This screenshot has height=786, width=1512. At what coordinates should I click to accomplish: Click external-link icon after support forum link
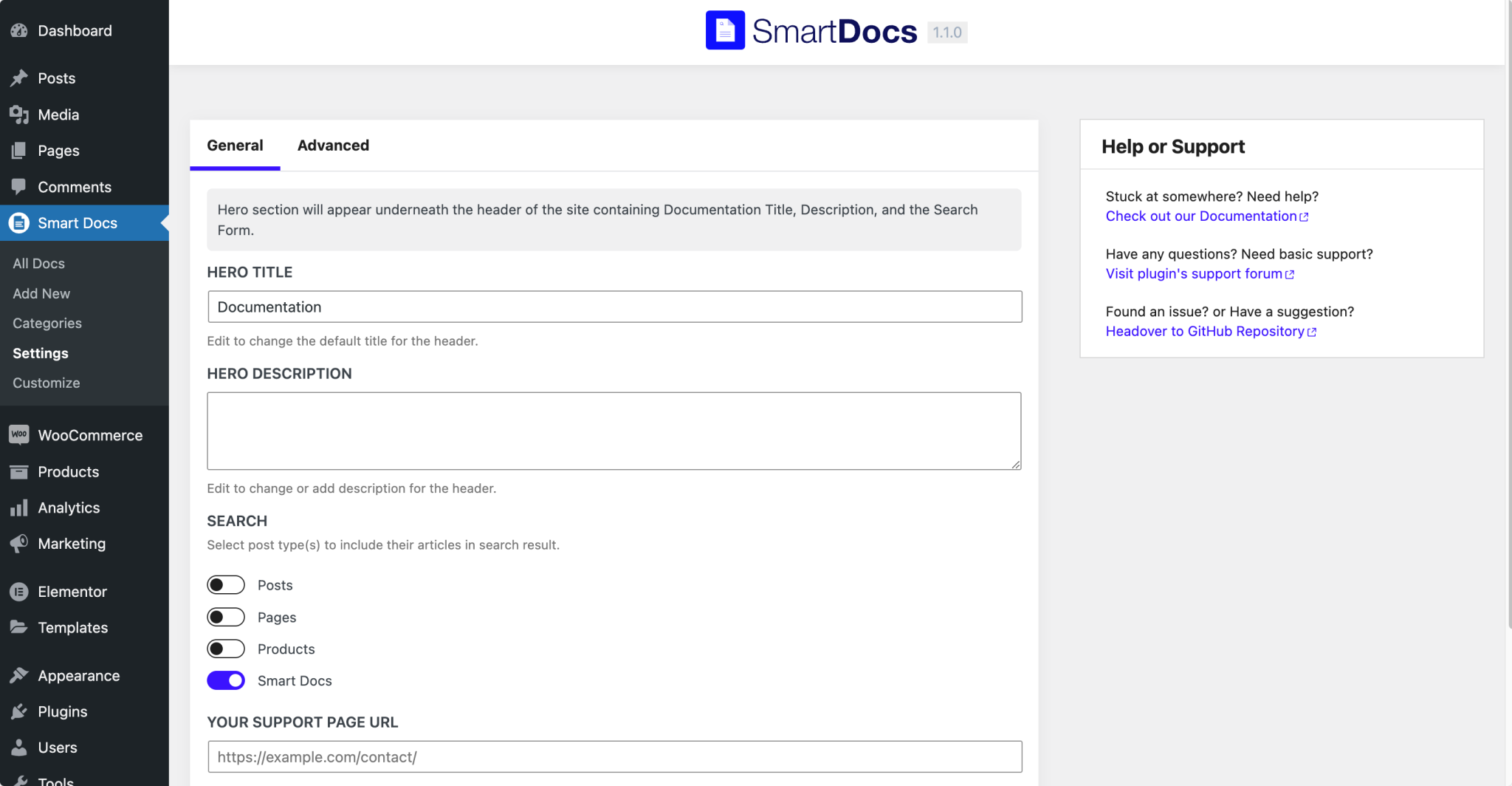click(1290, 275)
